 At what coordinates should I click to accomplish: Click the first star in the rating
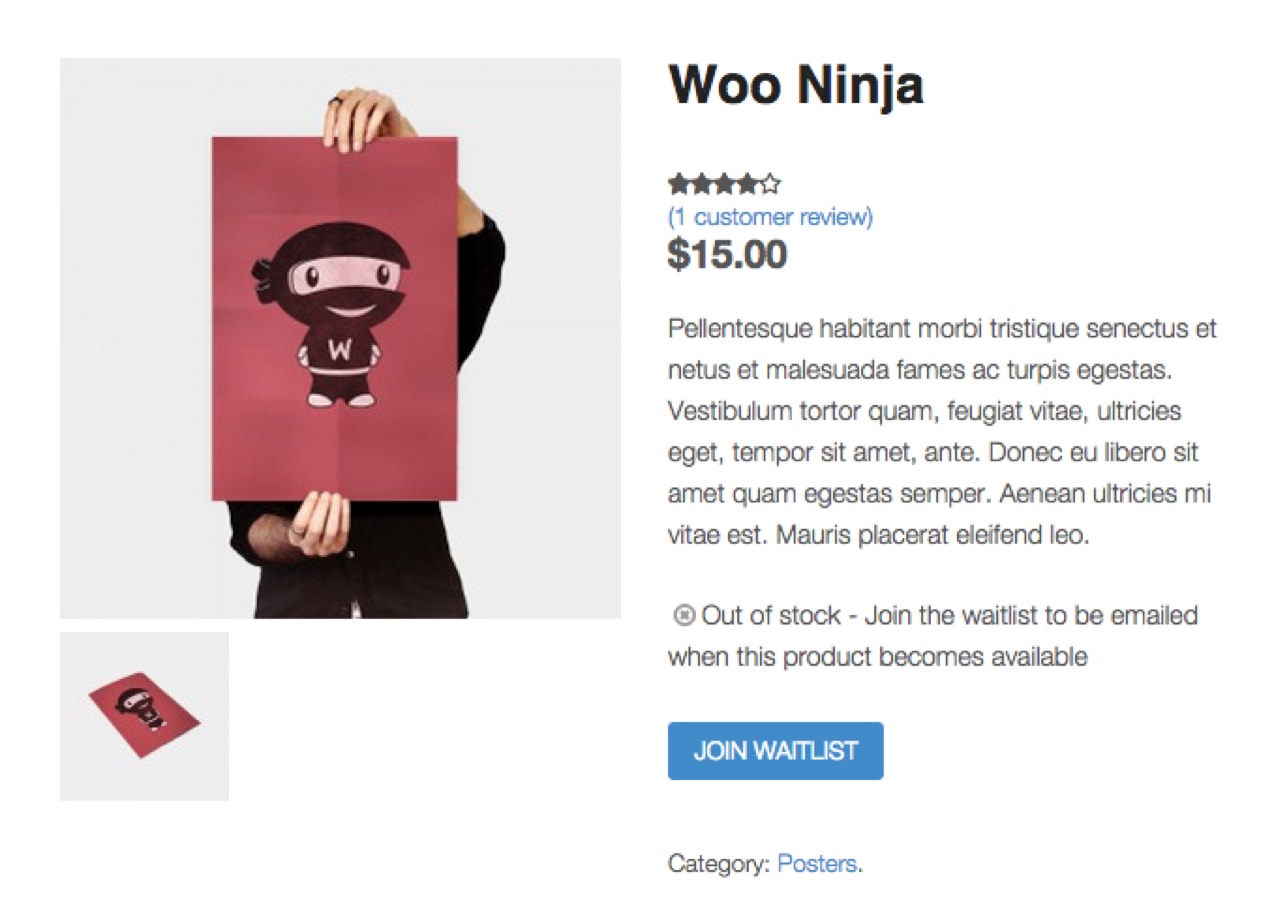click(679, 184)
